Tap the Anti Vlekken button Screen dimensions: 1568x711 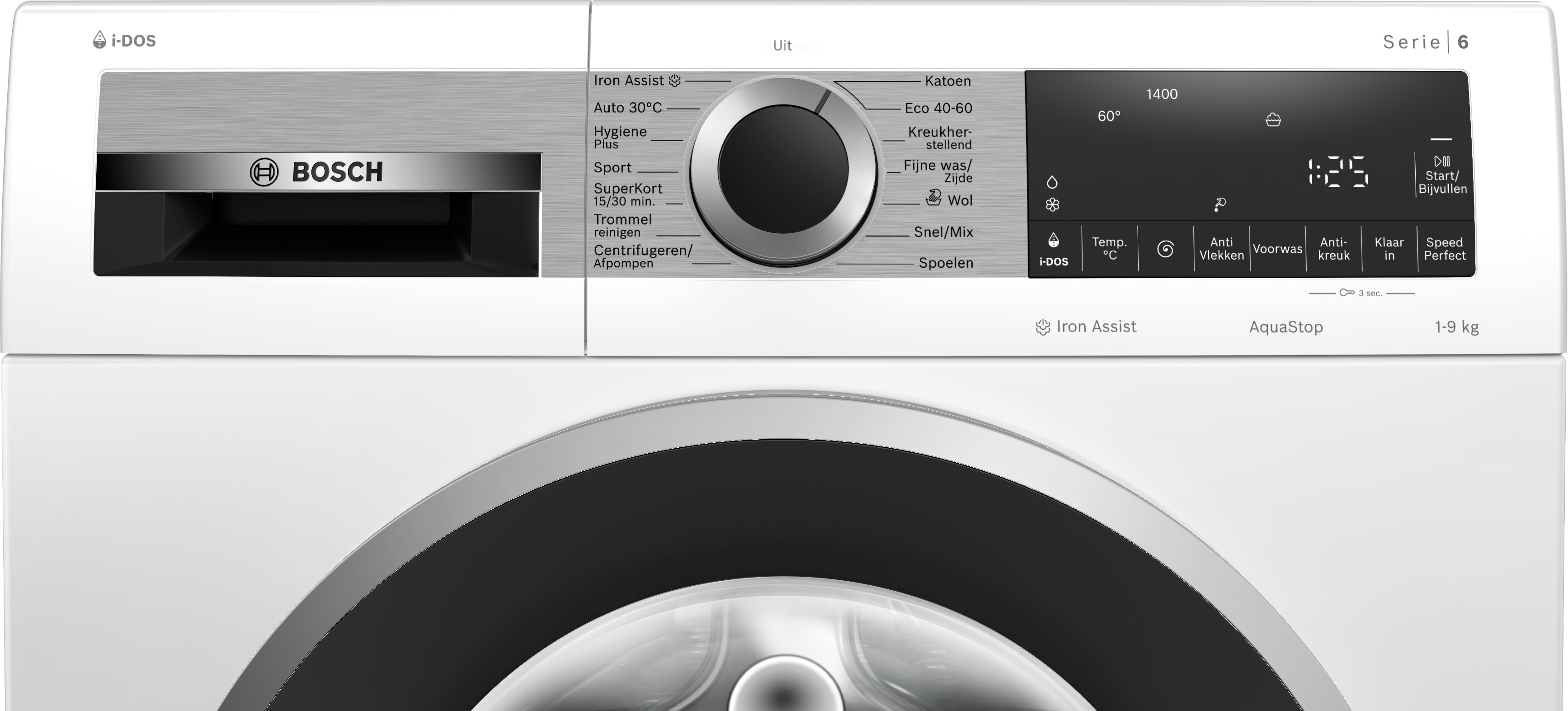click(1221, 249)
